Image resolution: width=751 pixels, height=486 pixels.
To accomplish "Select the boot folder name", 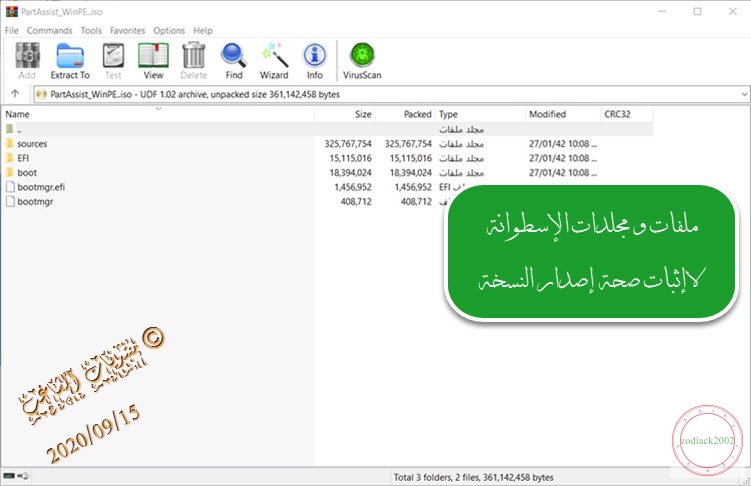I will tap(27, 172).
